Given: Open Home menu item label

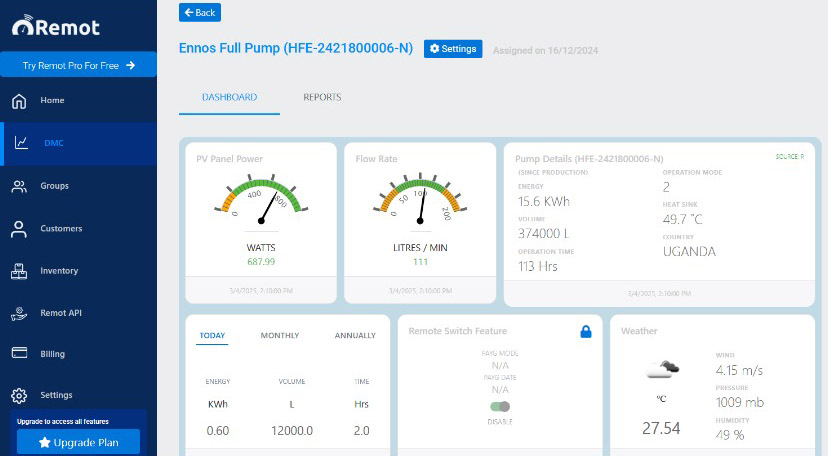Looking at the screenshot, I should tap(52, 100).
